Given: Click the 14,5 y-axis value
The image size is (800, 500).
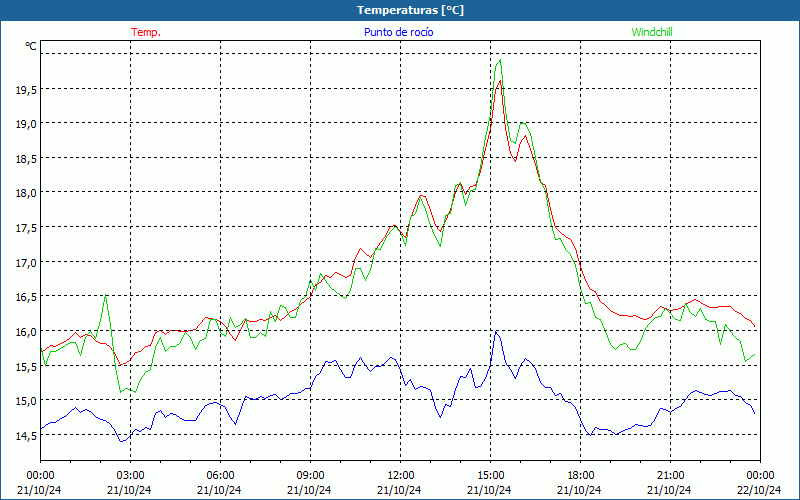Looking at the screenshot, I should [x=26, y=436].
